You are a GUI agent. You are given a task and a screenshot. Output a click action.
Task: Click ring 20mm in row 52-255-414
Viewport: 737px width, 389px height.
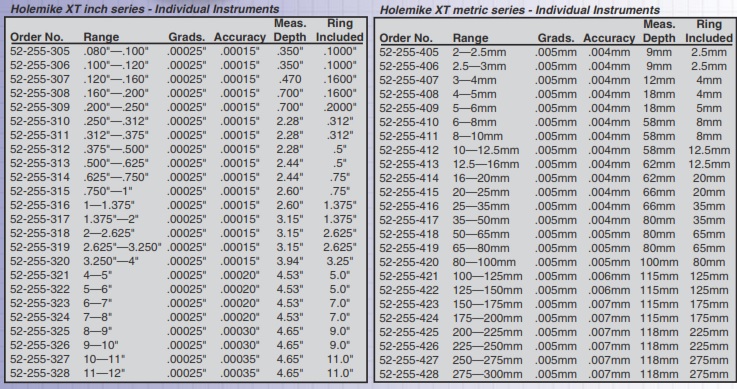tap(709, 179)
